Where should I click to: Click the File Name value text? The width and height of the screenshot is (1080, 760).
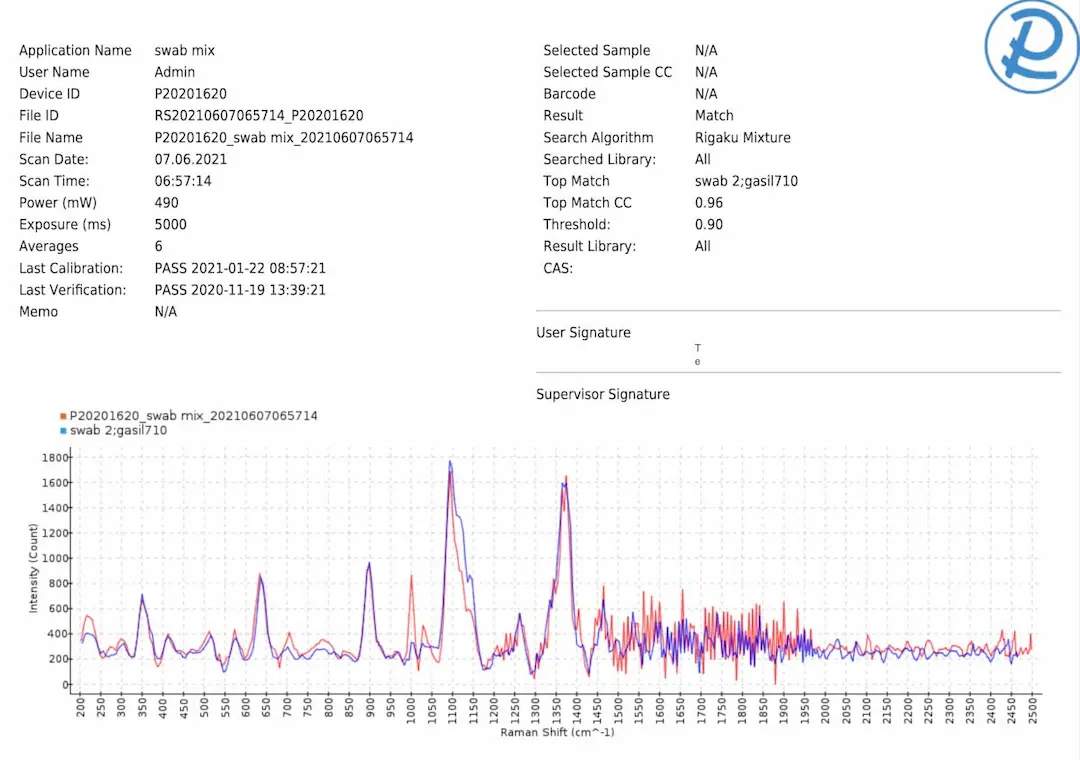(284, 138)
